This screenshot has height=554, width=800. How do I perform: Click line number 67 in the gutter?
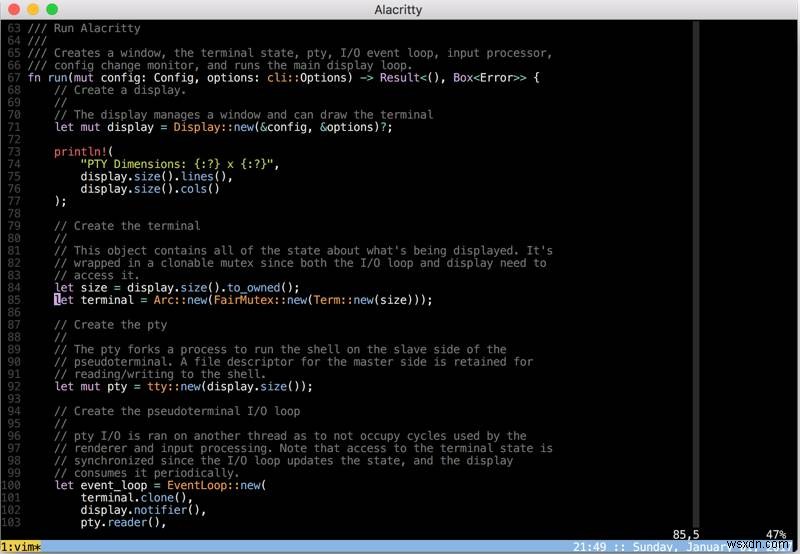click(x=14, y=78)
